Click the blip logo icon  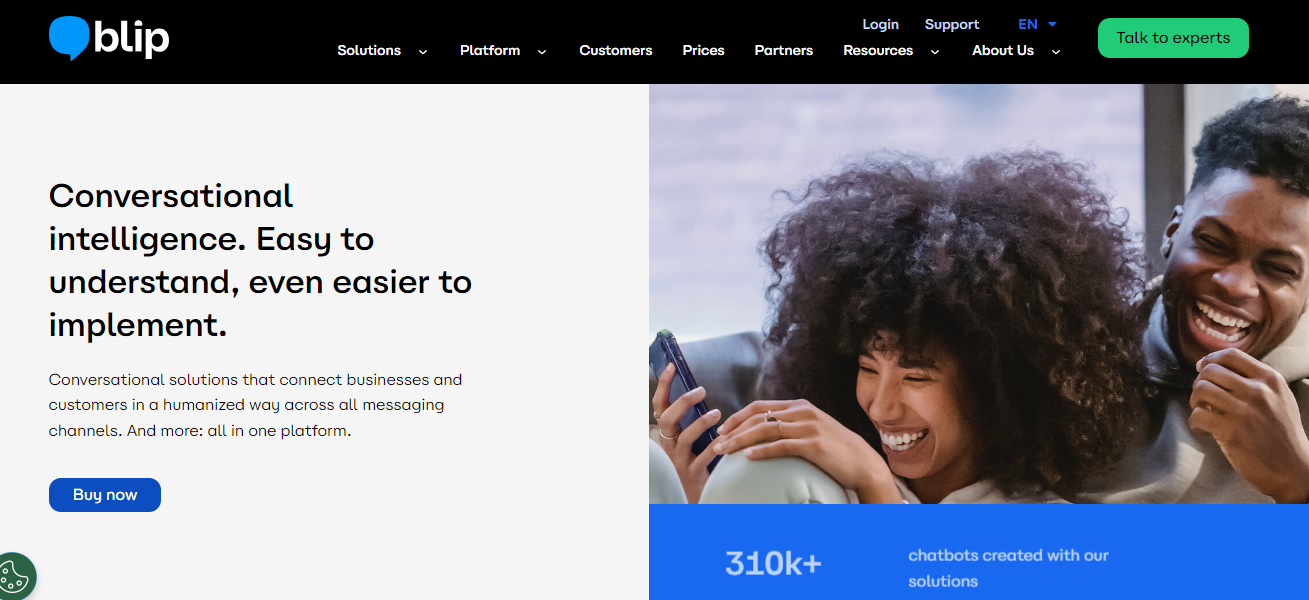(109, 38)
